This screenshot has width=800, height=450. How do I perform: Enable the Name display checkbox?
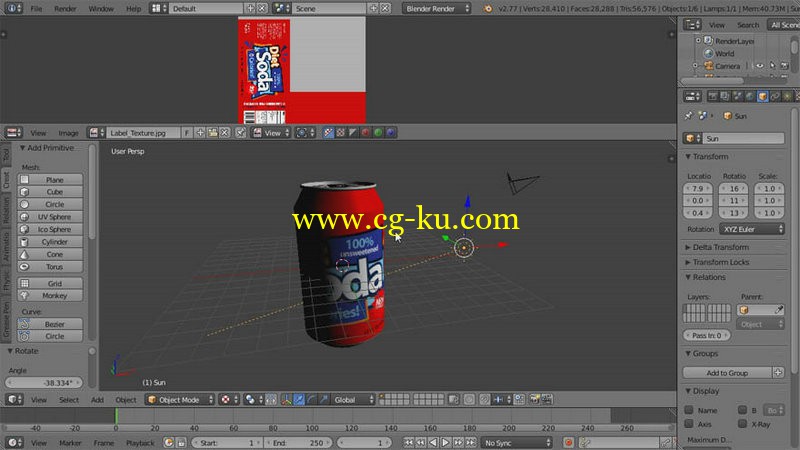[689, 410]
